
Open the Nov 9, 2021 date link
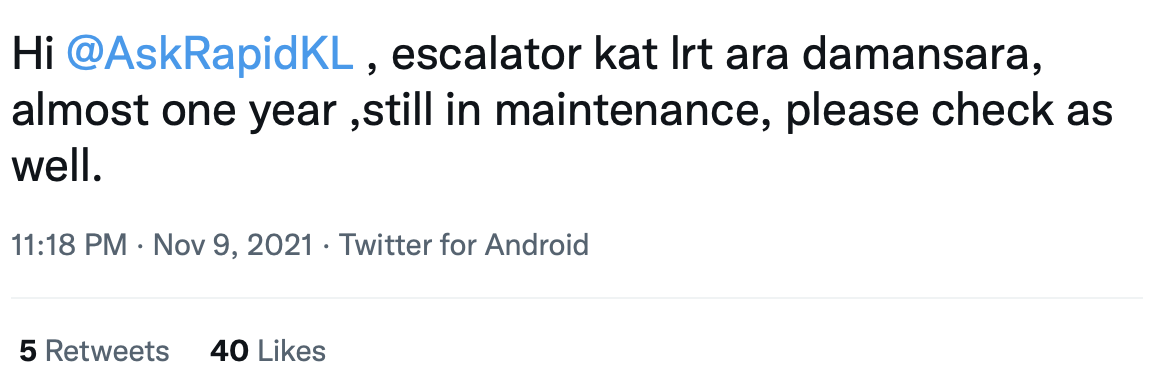pyautogui.click(x=233, y=245)
